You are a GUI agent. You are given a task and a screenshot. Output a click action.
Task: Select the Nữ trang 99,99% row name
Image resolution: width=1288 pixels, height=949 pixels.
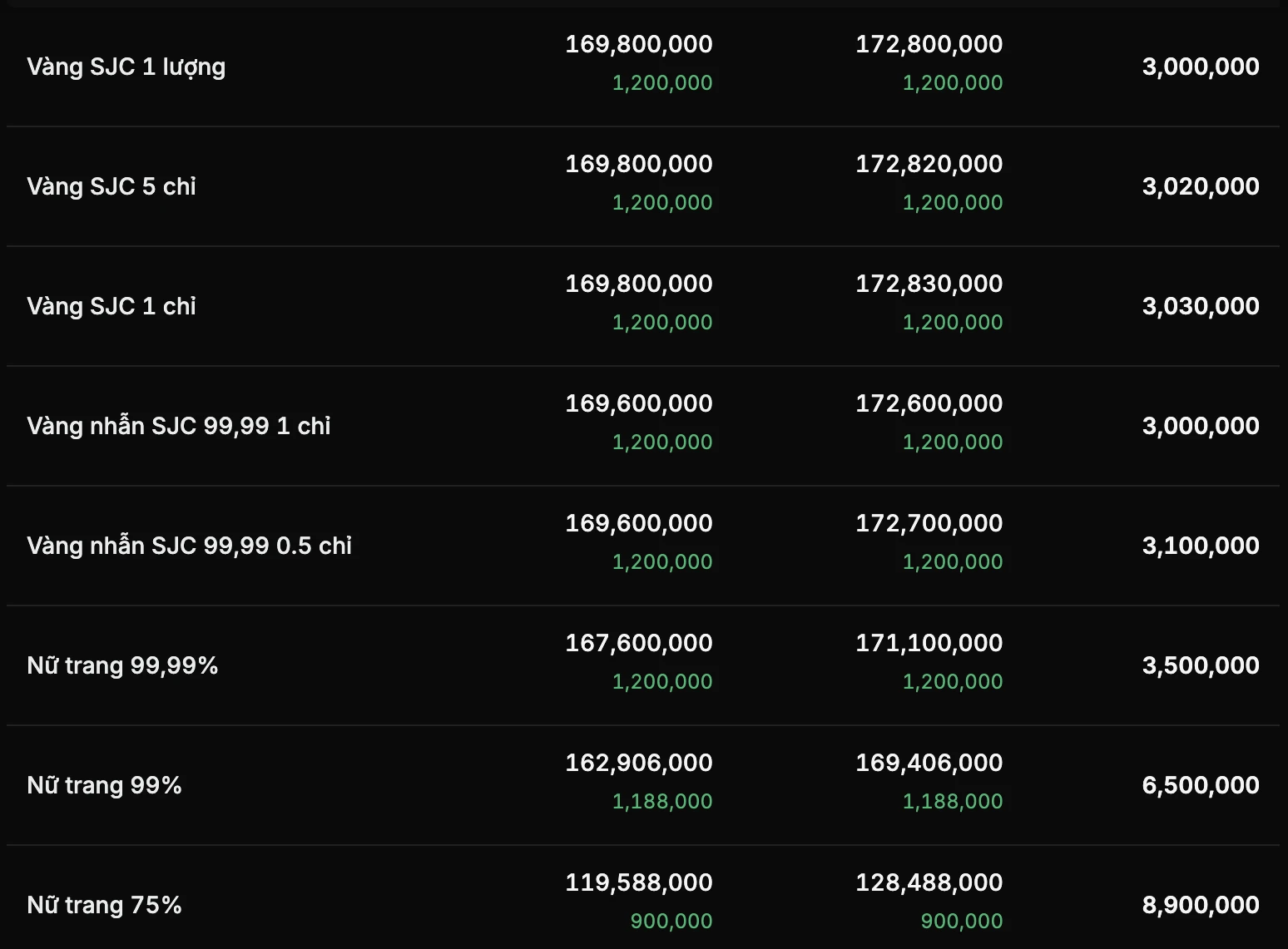pos(122,665)
